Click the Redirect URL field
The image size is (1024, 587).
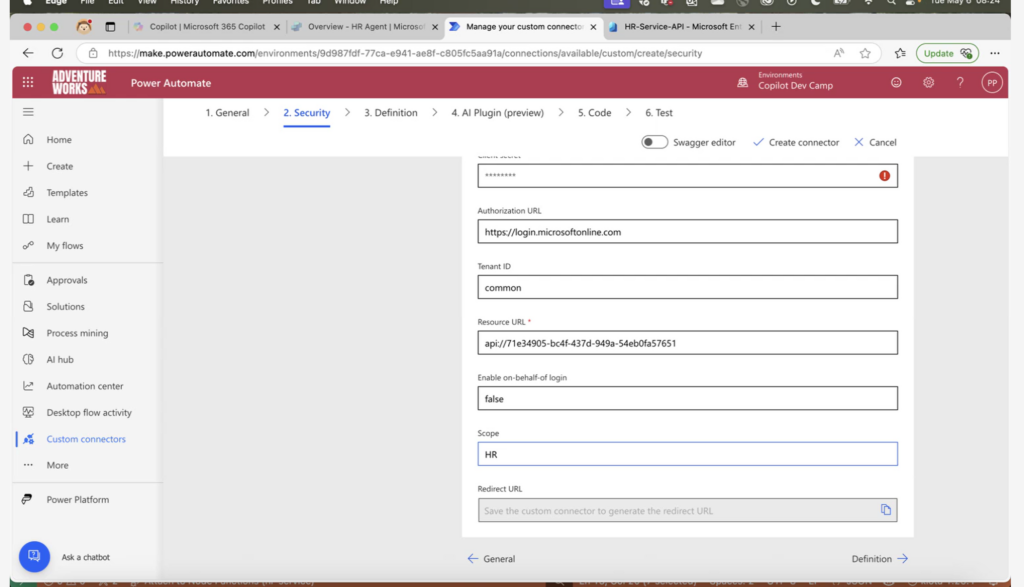[687, 510]
